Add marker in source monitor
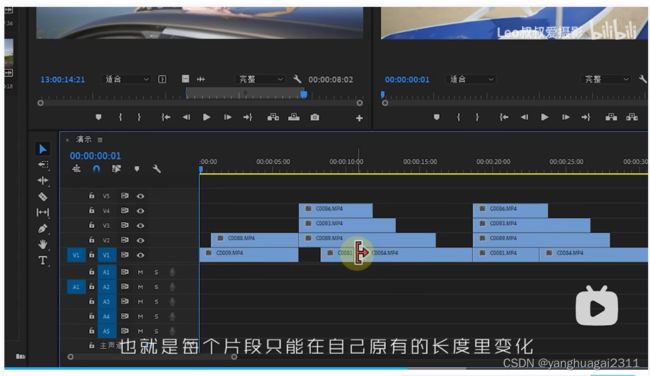The height and width of the screenshot is (376, 650). pos(98,117)
